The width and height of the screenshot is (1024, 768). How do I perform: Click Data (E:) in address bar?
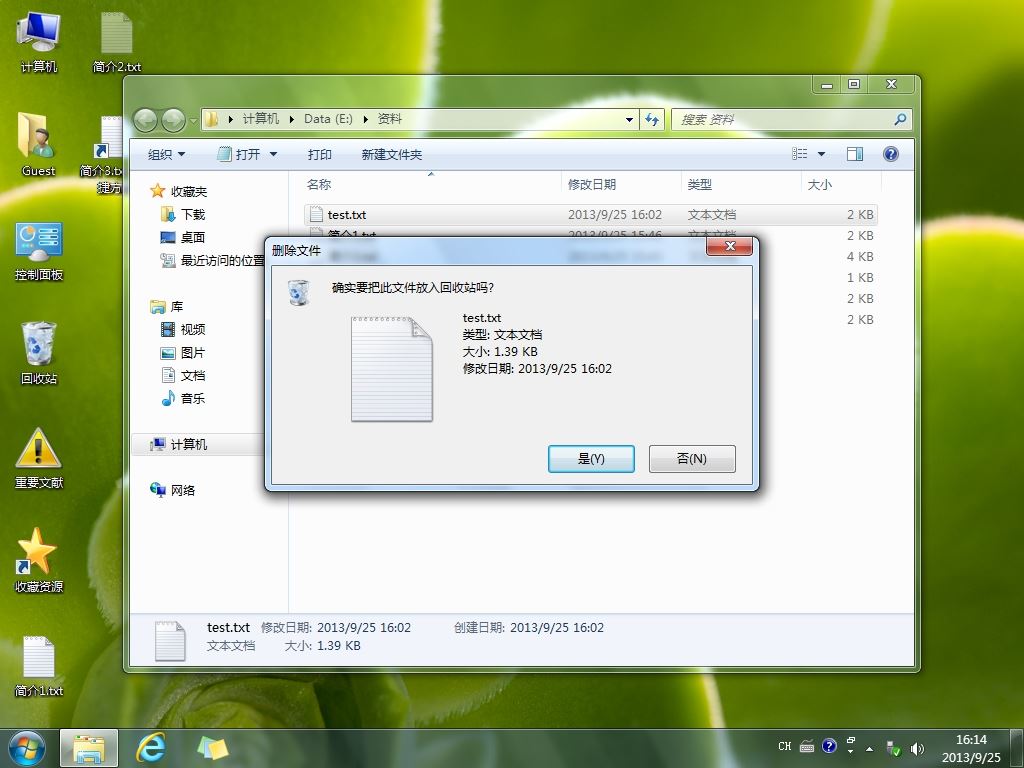tap(328, 119)
